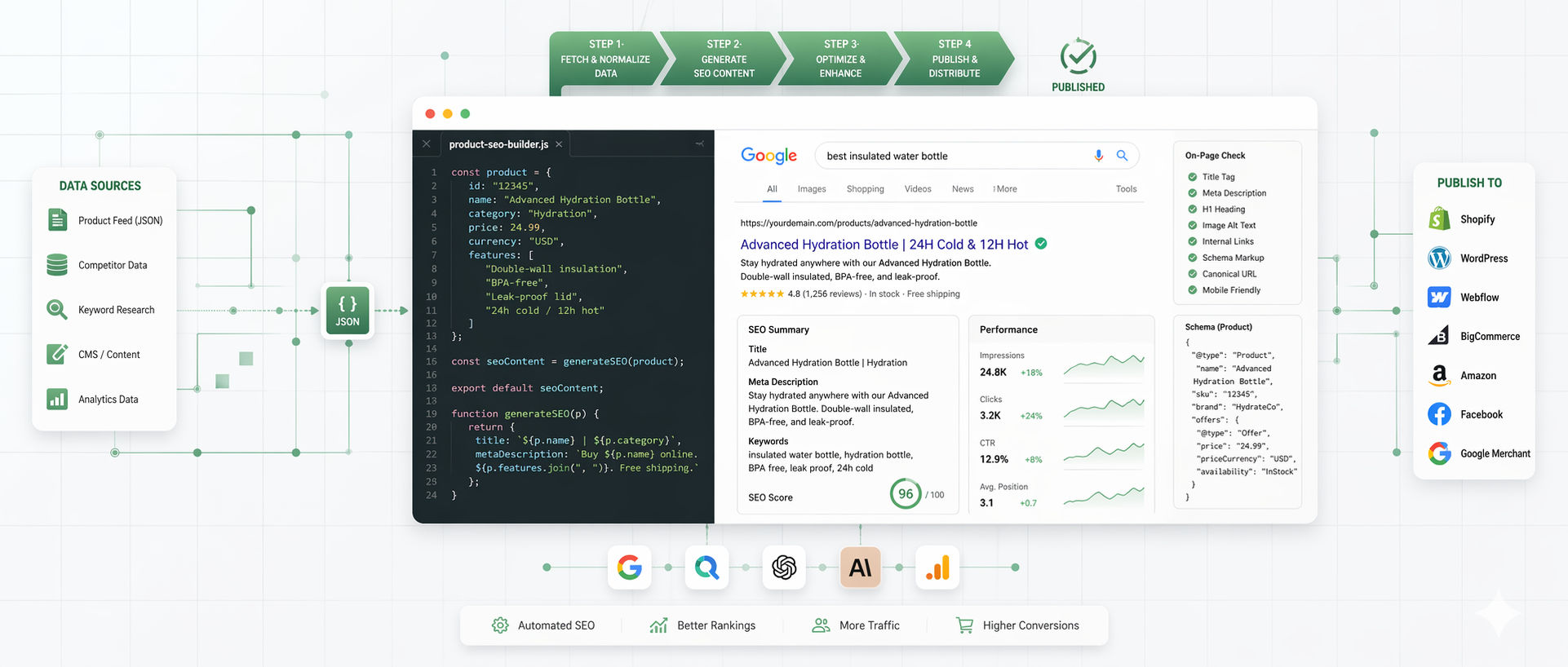Click the Analytics Data chart icon
Viewport: 1568px width, 667px height.
tap(57, 399)
